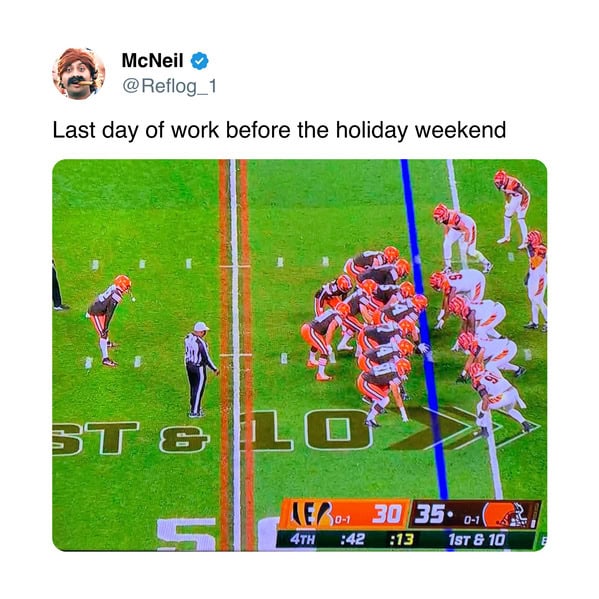Screen dimensions: 599x599
Task: Click the Browns helmet logo on scoreboard
Action: [x=505, y=515]
